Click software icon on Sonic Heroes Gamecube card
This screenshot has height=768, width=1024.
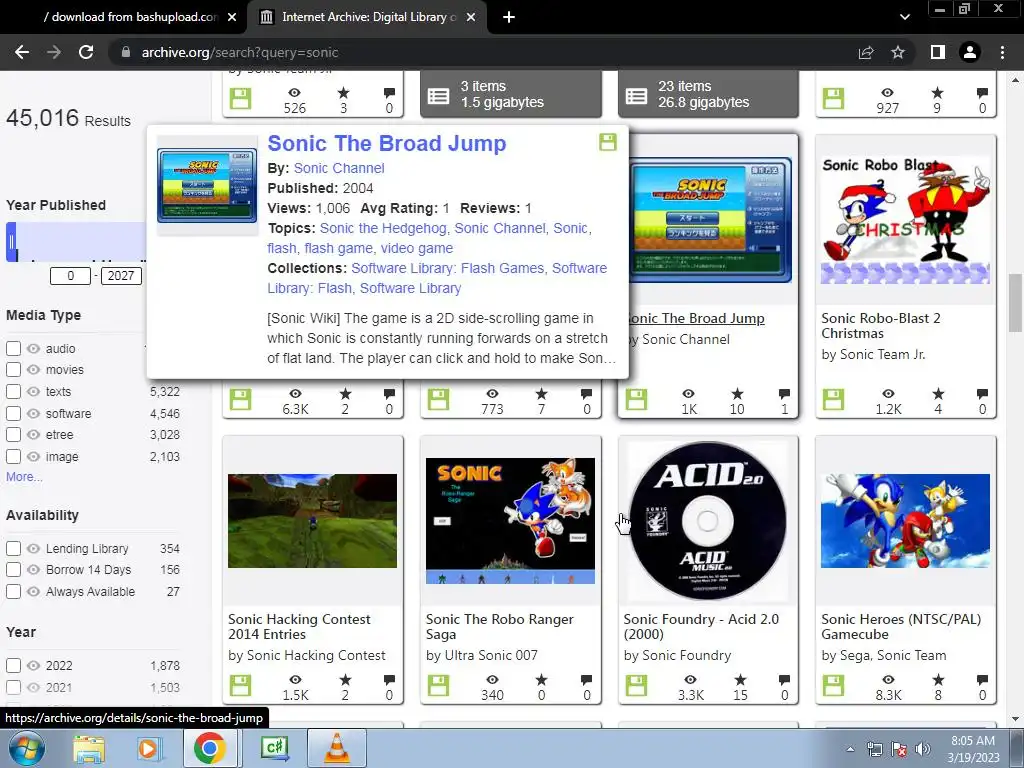coord(833,686)
